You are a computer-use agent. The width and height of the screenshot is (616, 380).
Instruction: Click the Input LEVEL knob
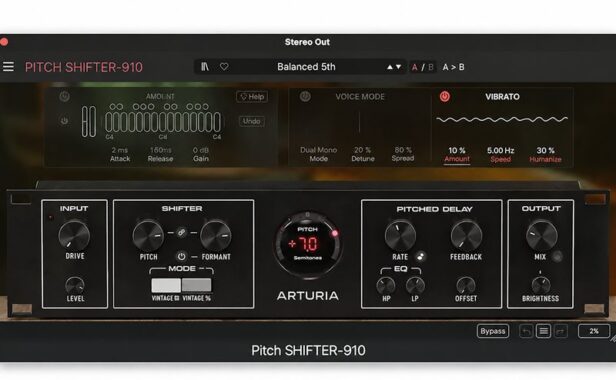[x=75, y=286]
